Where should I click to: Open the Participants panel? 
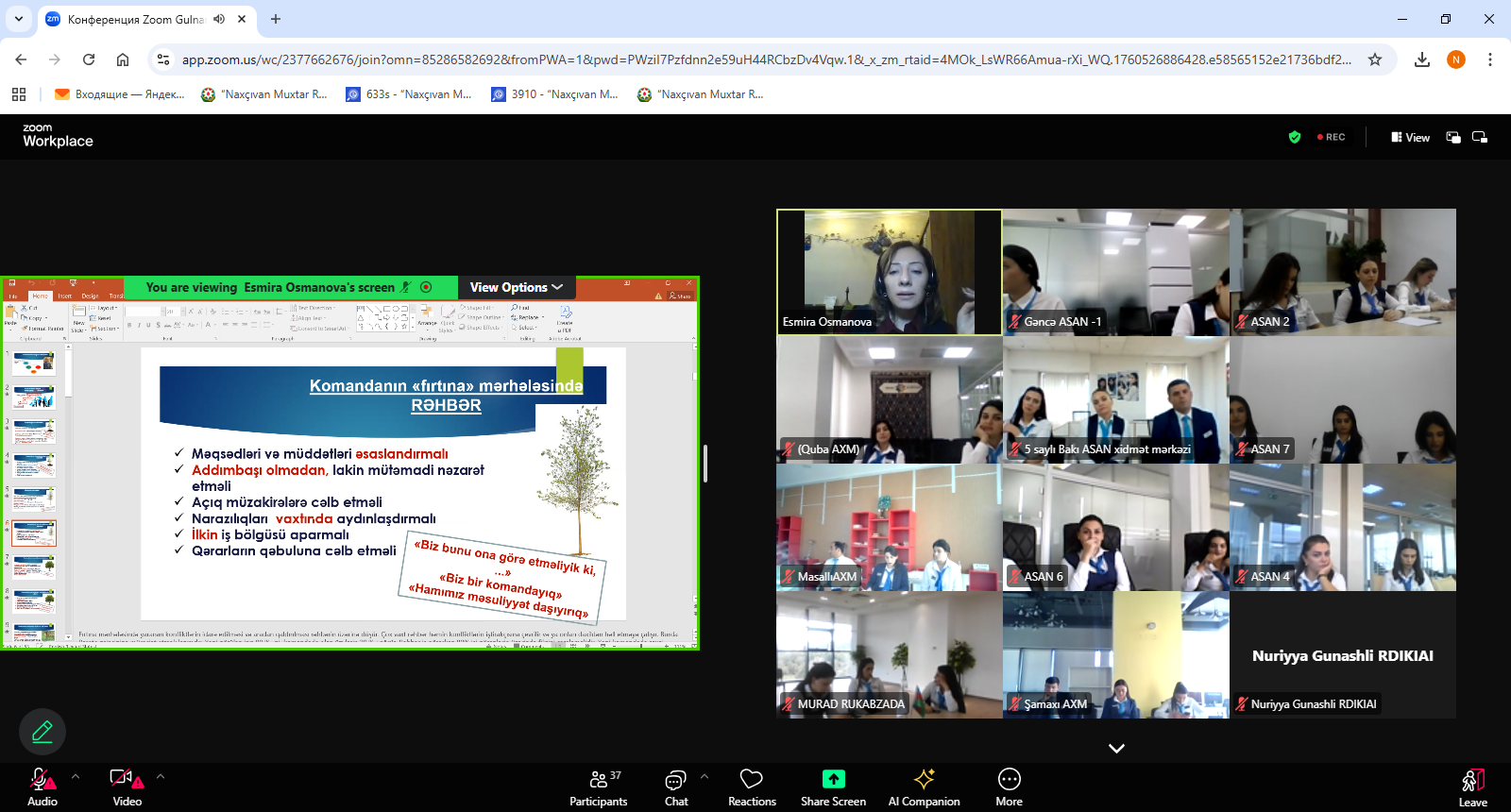coord(598,787)
